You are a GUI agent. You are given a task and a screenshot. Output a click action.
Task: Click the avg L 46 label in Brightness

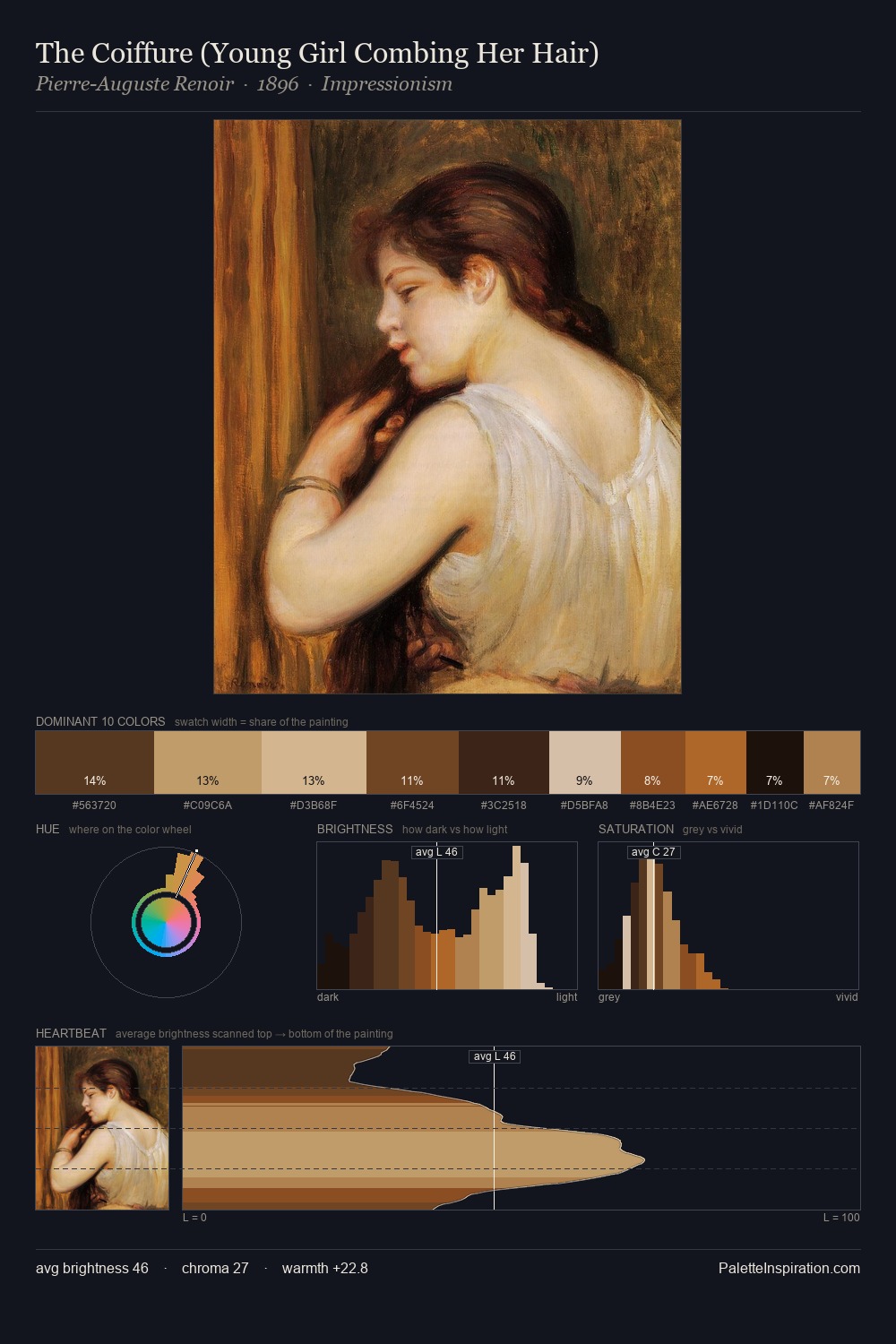tap(436, 852)
